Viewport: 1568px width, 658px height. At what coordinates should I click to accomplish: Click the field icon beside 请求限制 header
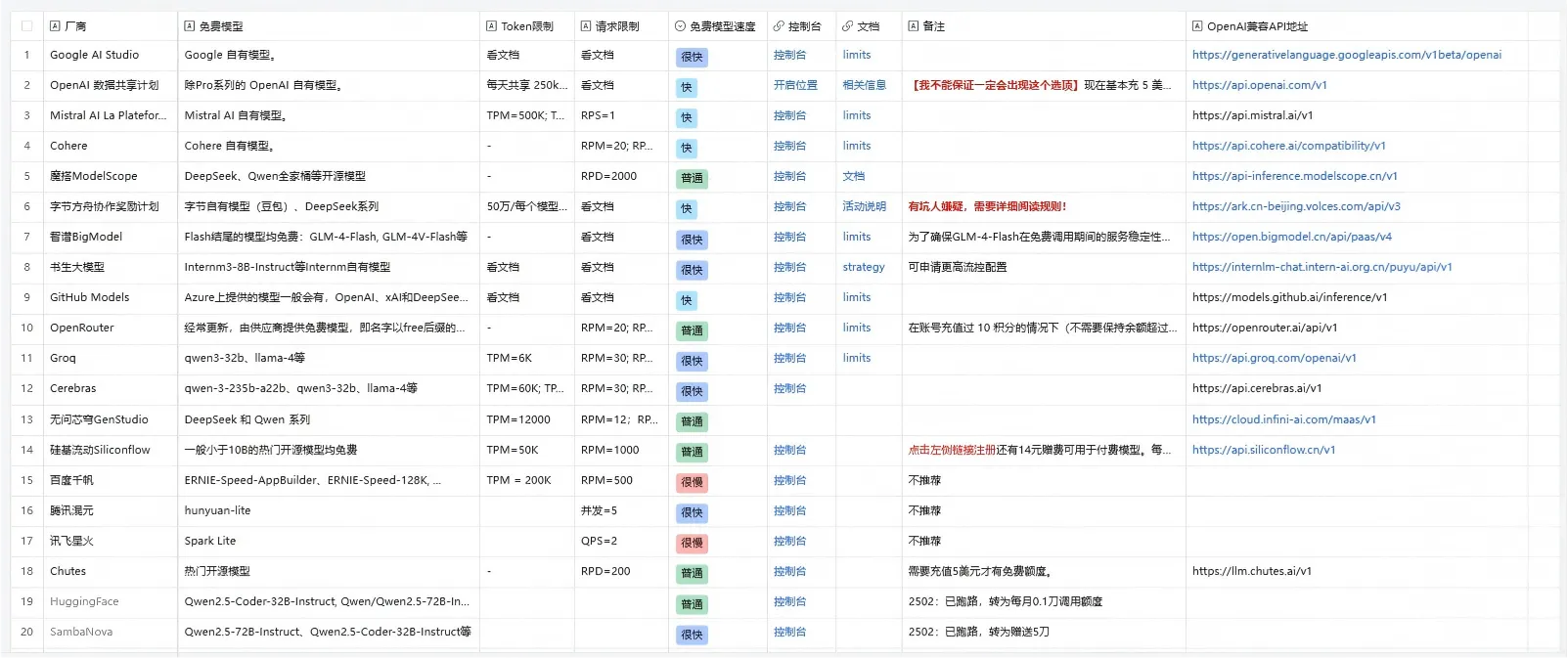586,26
